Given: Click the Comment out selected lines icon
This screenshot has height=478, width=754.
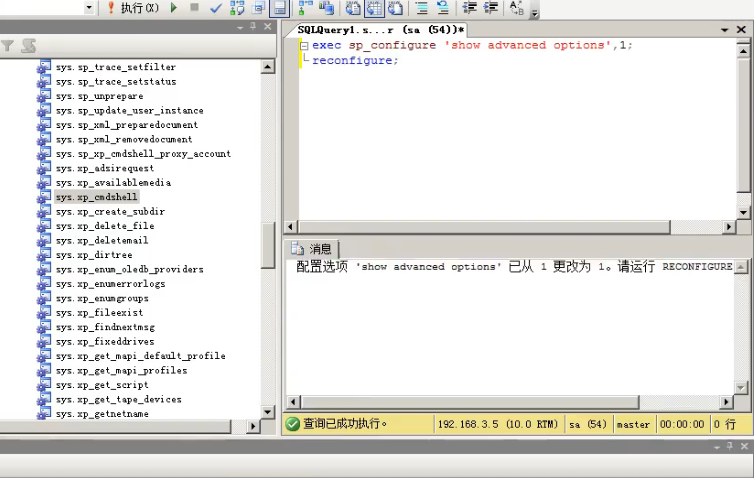Looking at the screenshot, I should [420, 8].
